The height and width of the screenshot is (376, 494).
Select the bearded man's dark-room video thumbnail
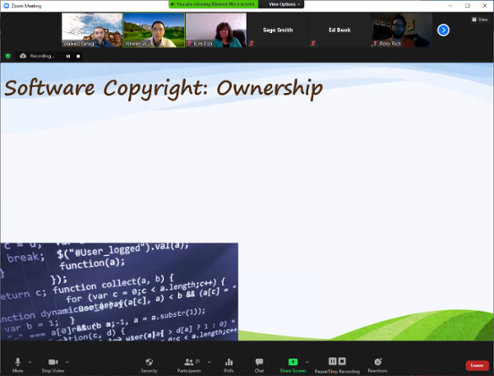coord(402,30)
